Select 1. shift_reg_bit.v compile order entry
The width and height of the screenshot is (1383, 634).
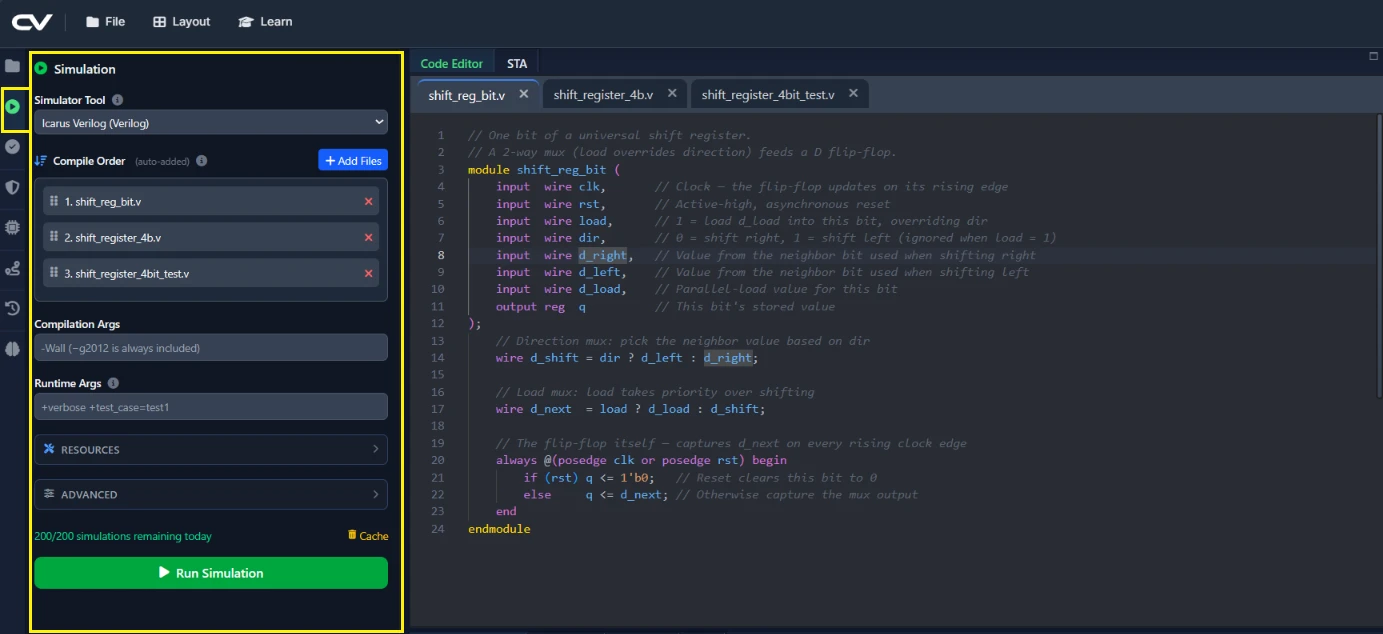(211, 201)
